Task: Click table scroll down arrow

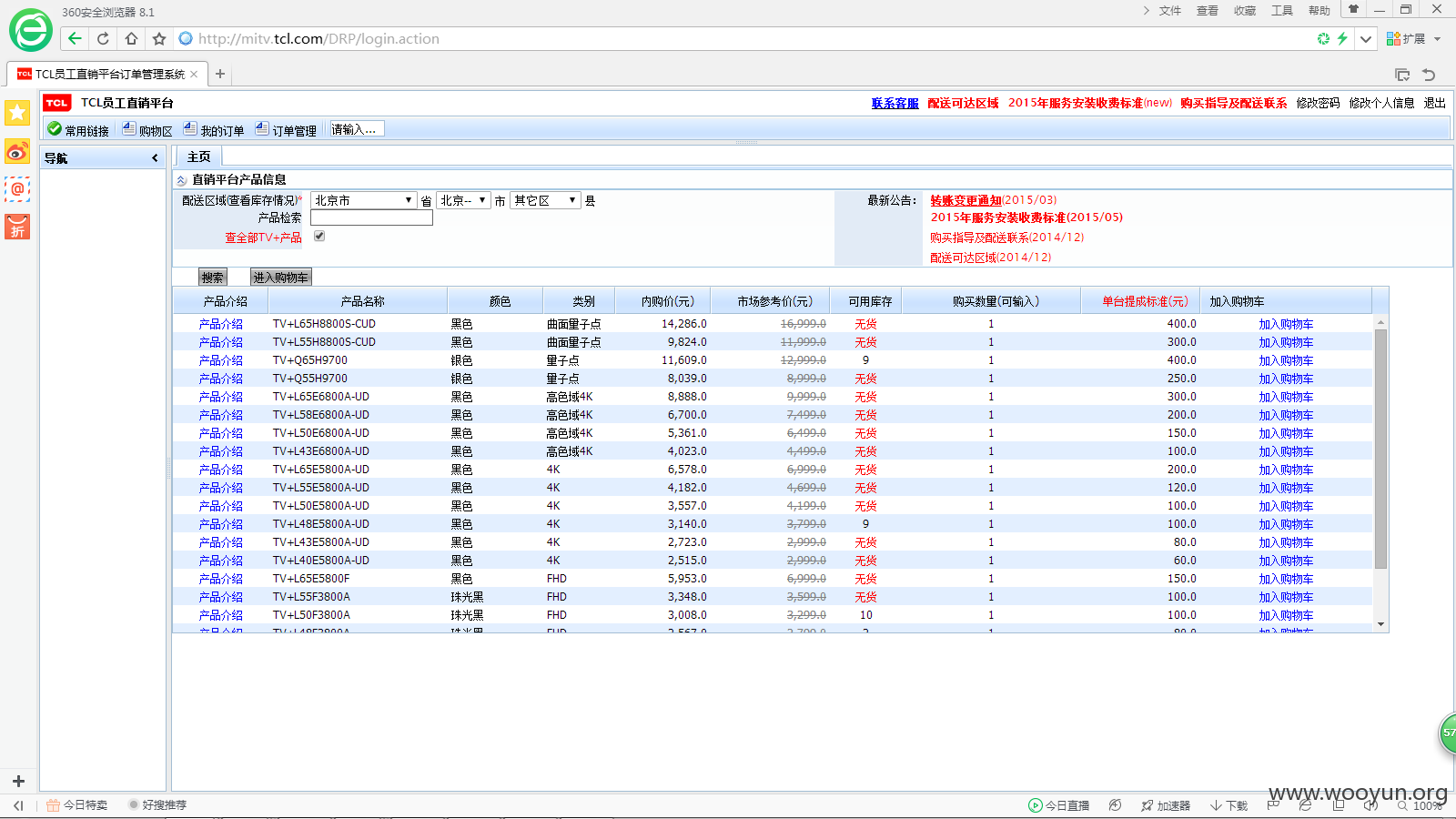Action: coord(1380,624)
